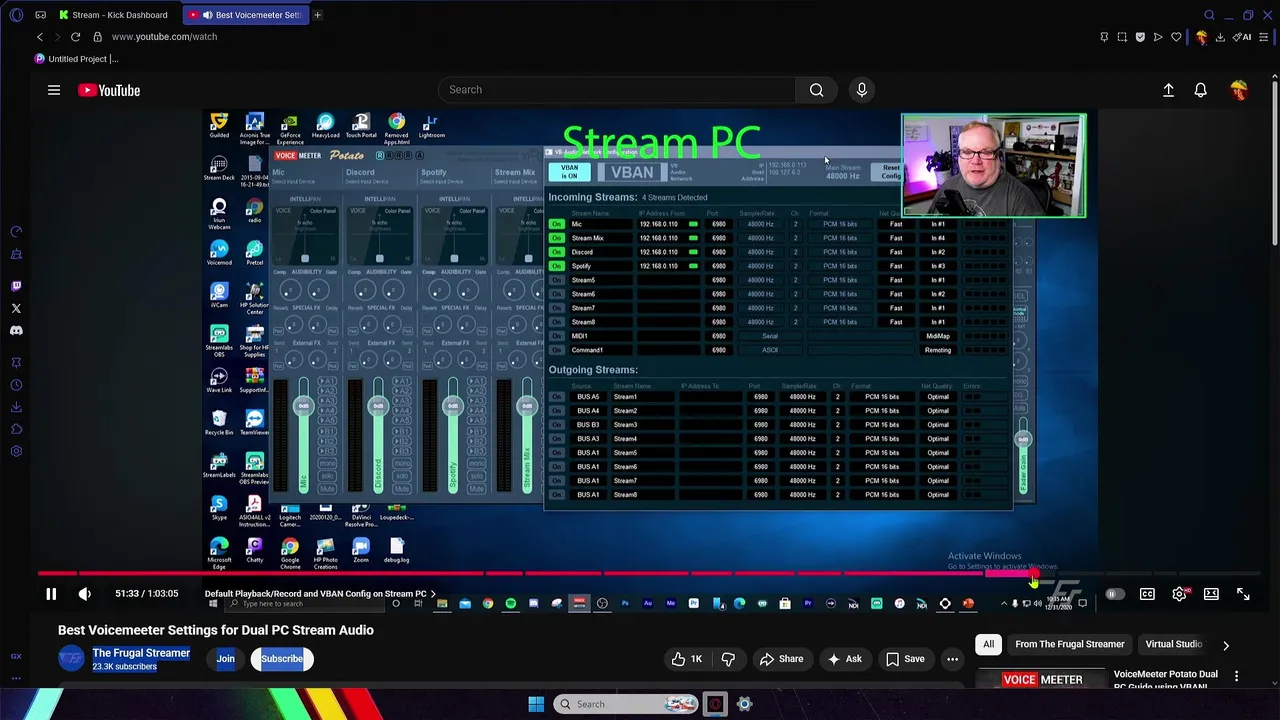Dislike the video
This screenshot has height=720, width=1280.
728,659
